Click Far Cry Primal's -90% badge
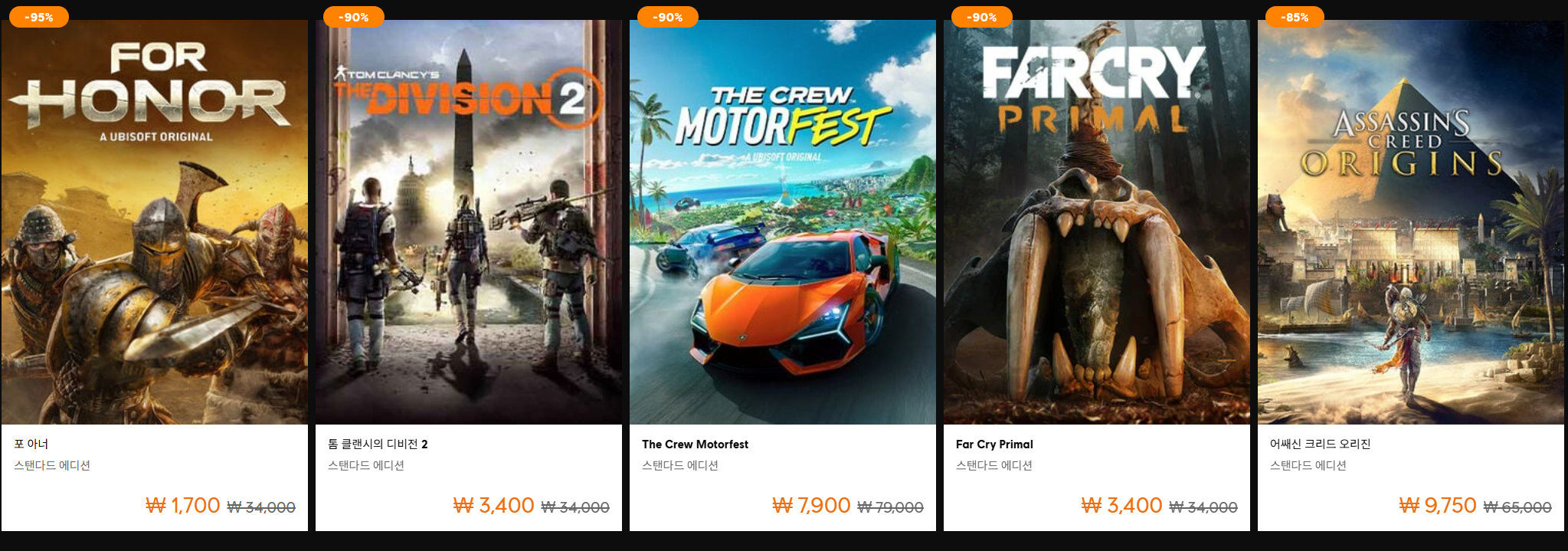1568x551 pixels. [981, 17]
